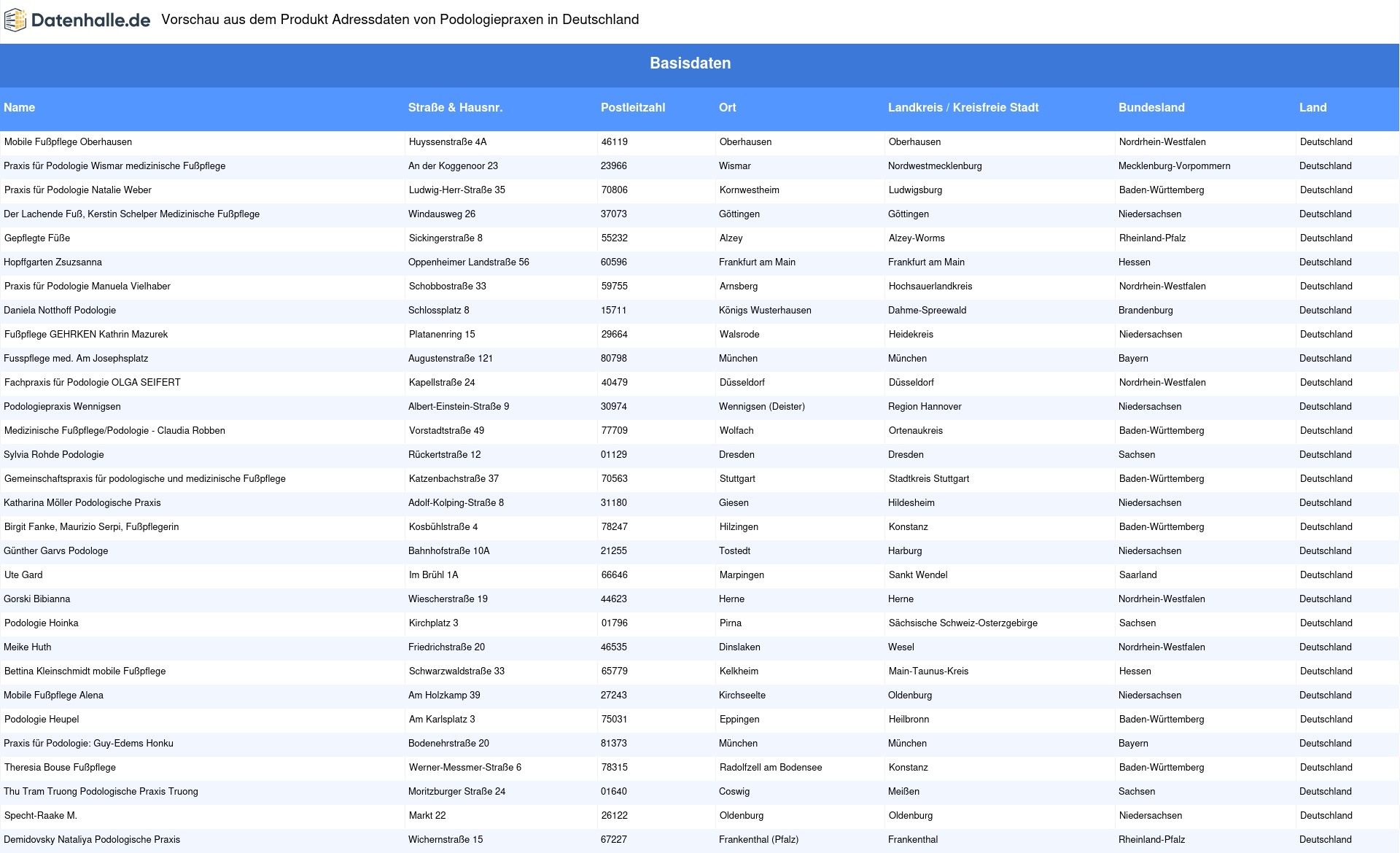Click the Datenhalle.de logo icon
Image resolution: width=1400 pixels, height=853 pixels.
point(15,20)
